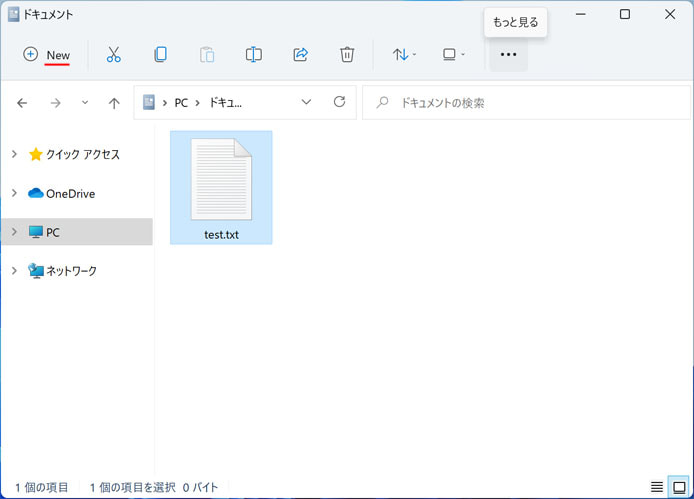The height and width of the screenshot is (499, 694).
Task: Open the address bar history dropdown
Action: (306, 102)
